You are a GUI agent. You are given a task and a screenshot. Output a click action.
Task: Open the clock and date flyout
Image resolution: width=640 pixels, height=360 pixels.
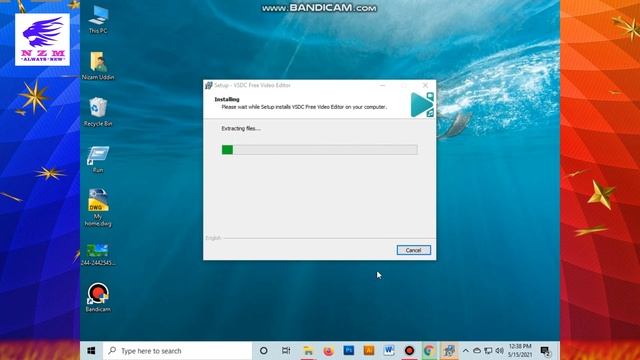tap(520, 351)
